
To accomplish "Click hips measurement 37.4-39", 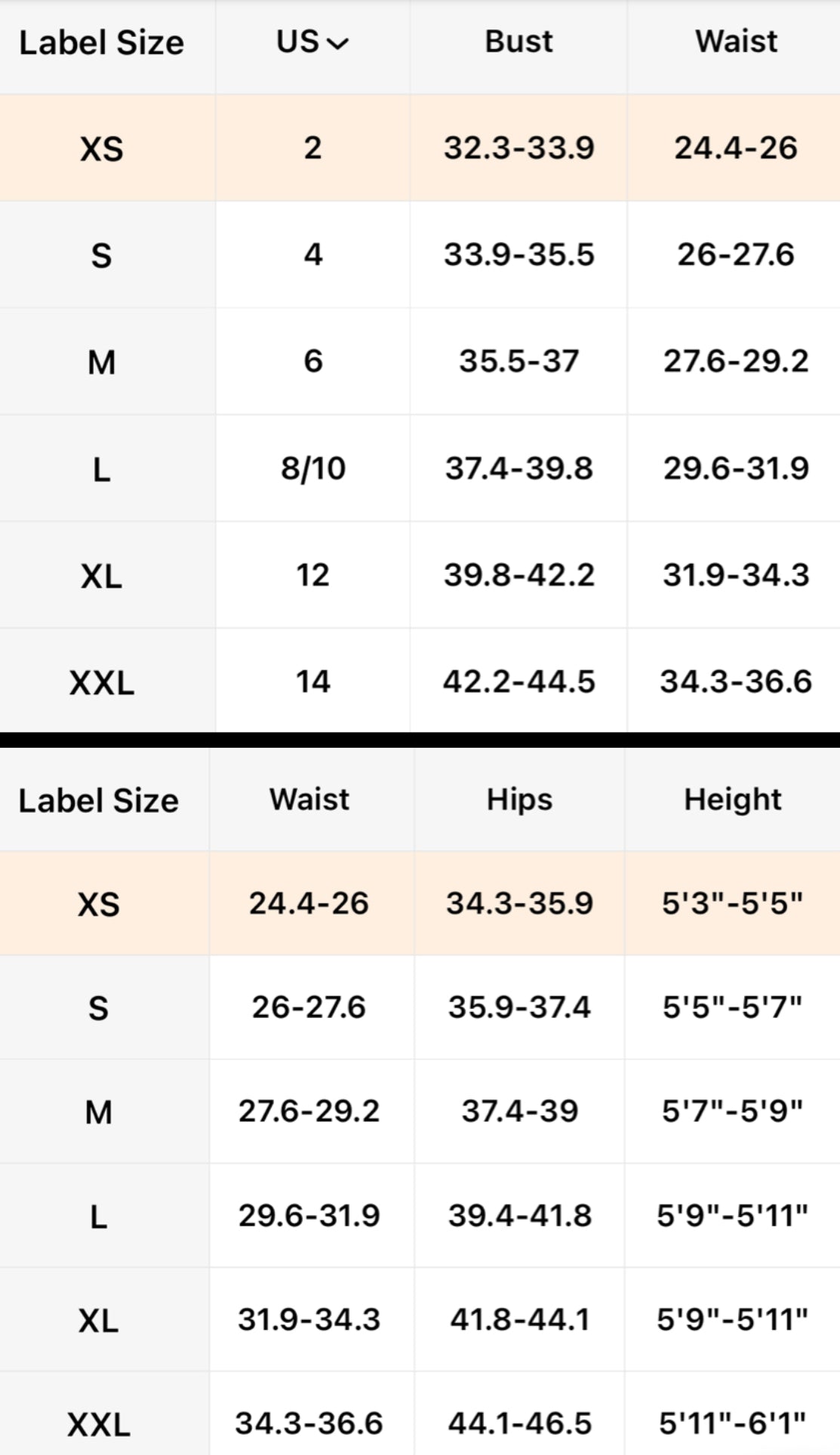I will click(x=519, y=1112).
